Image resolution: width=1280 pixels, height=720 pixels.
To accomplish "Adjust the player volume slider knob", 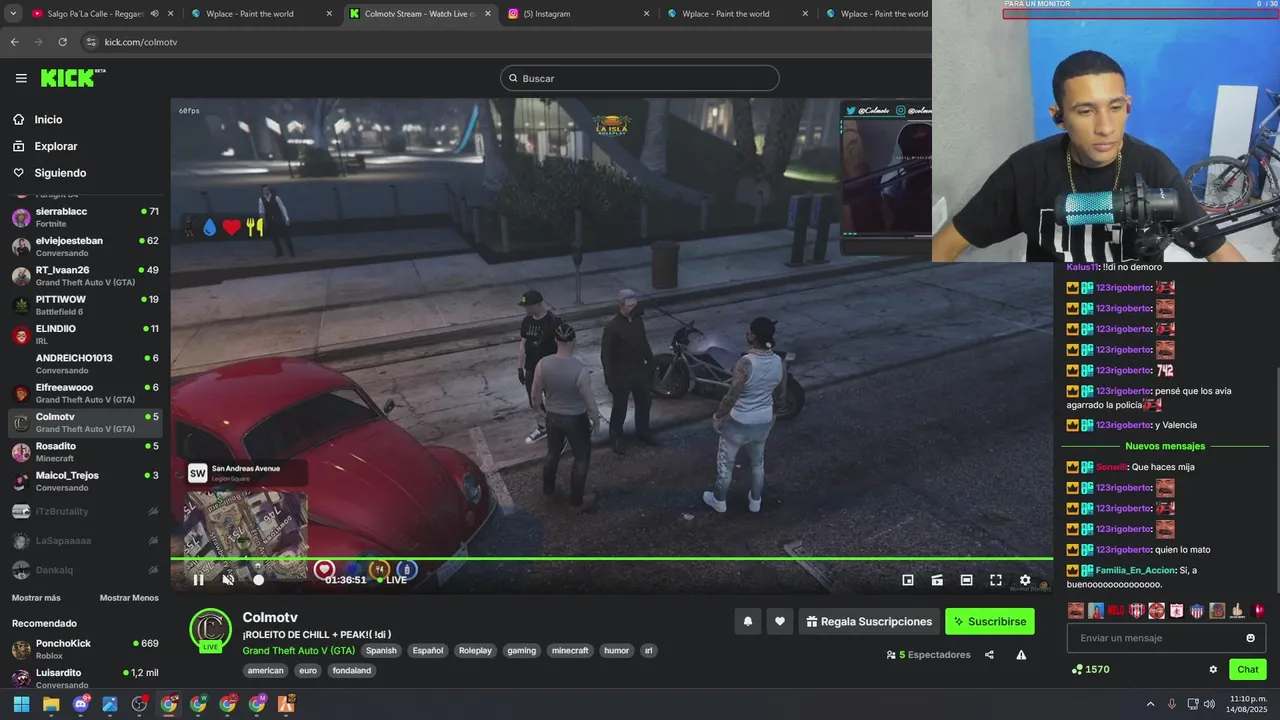I will point(259,580).
